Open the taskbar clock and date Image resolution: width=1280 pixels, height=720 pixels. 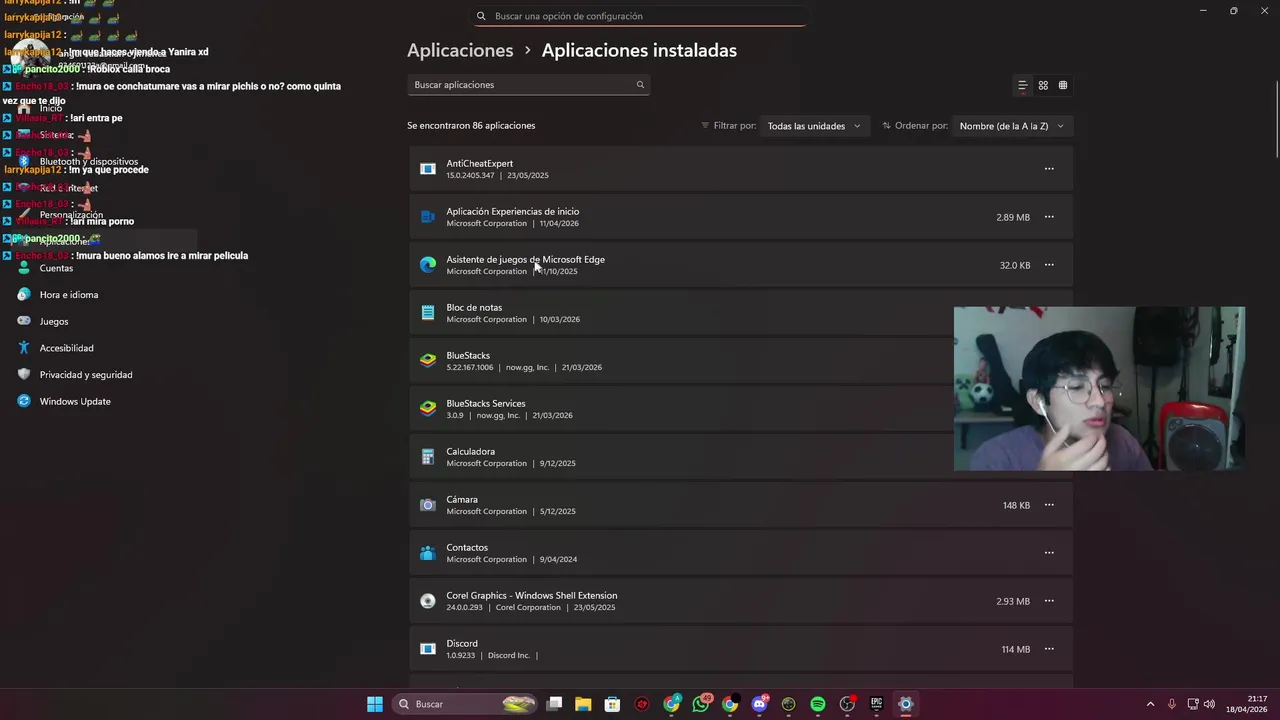pyautogui.click(x=1246, y=704)
